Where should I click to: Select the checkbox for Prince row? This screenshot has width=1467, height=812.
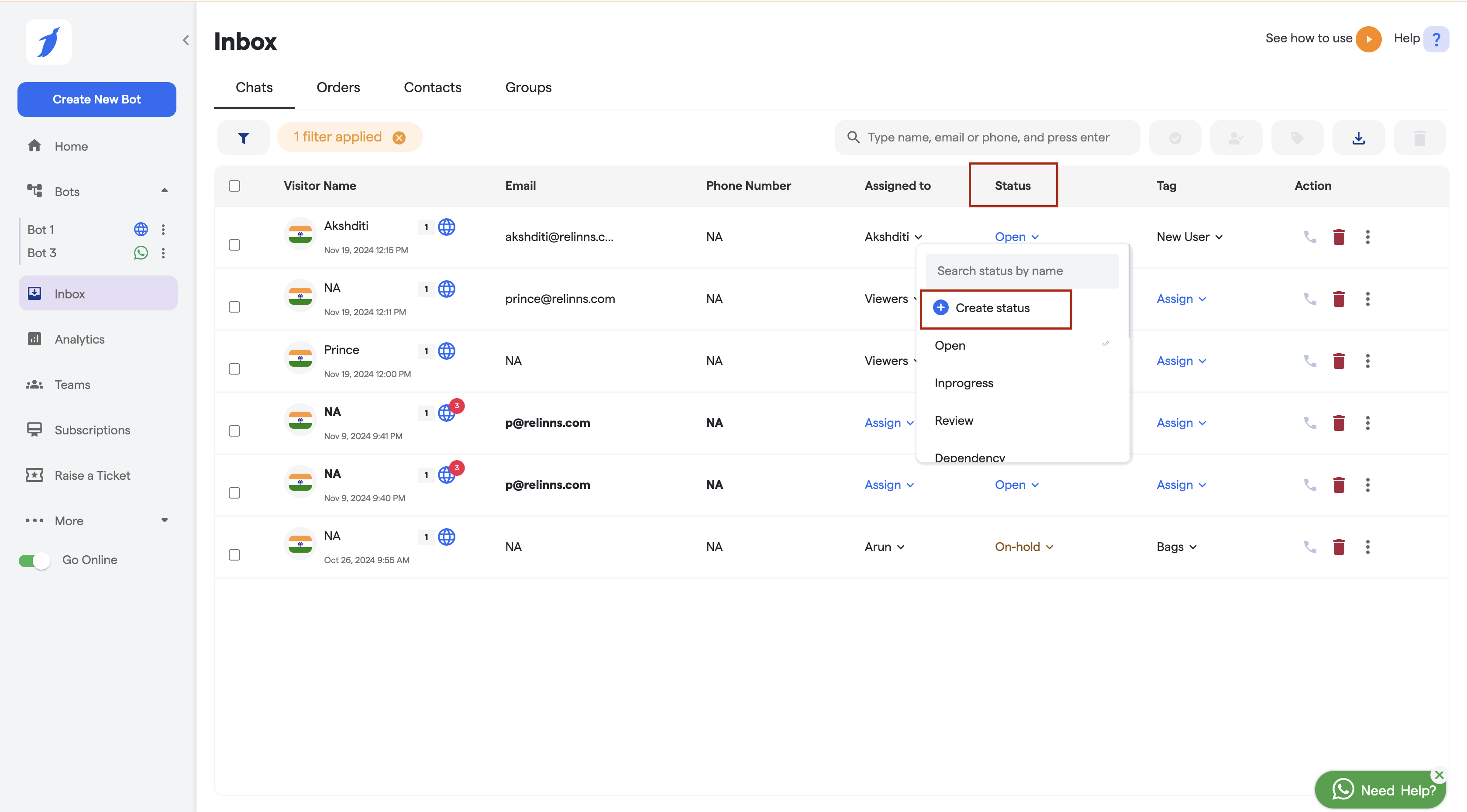(234, 369)
